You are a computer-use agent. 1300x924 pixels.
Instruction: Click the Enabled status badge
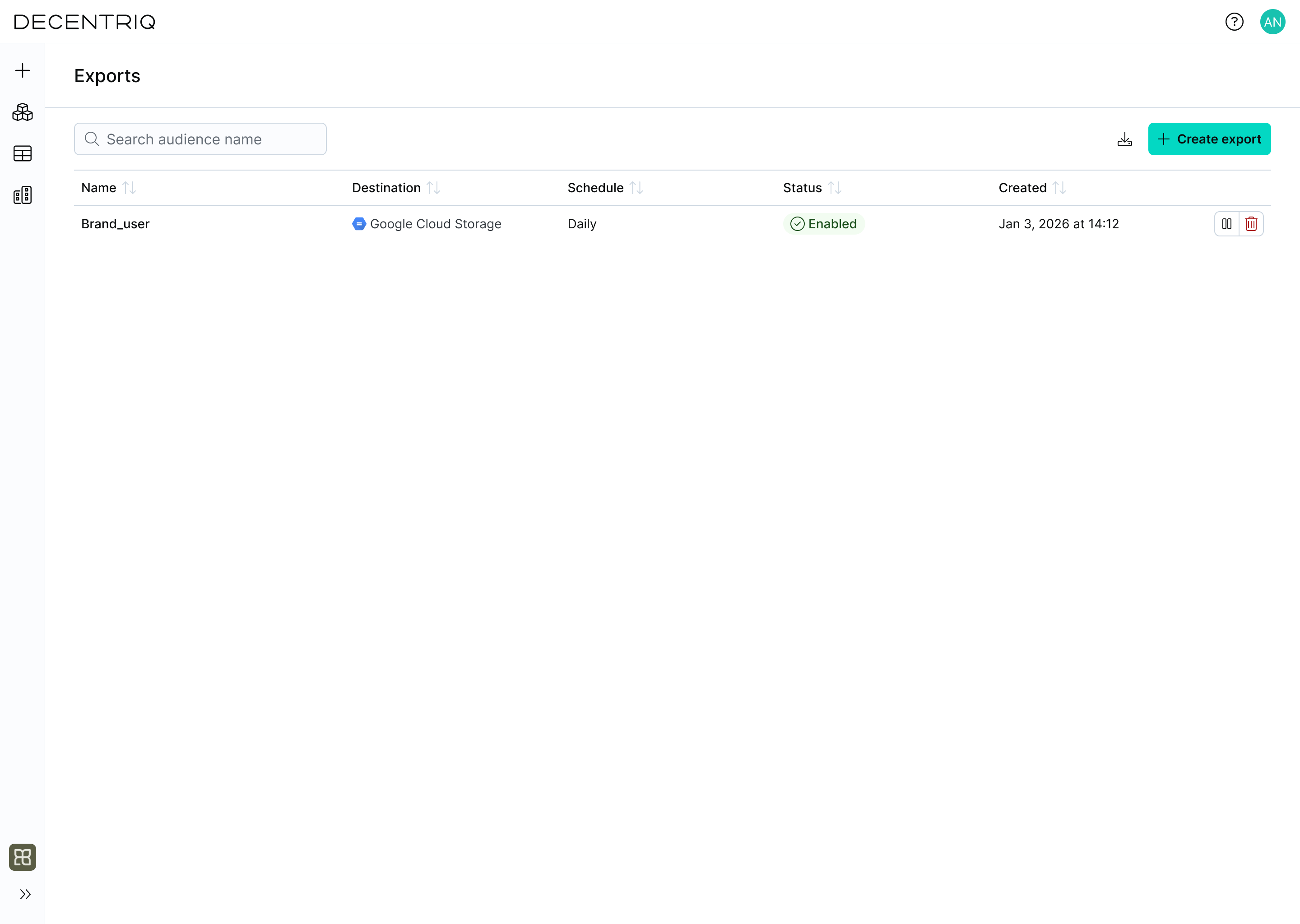824,224
